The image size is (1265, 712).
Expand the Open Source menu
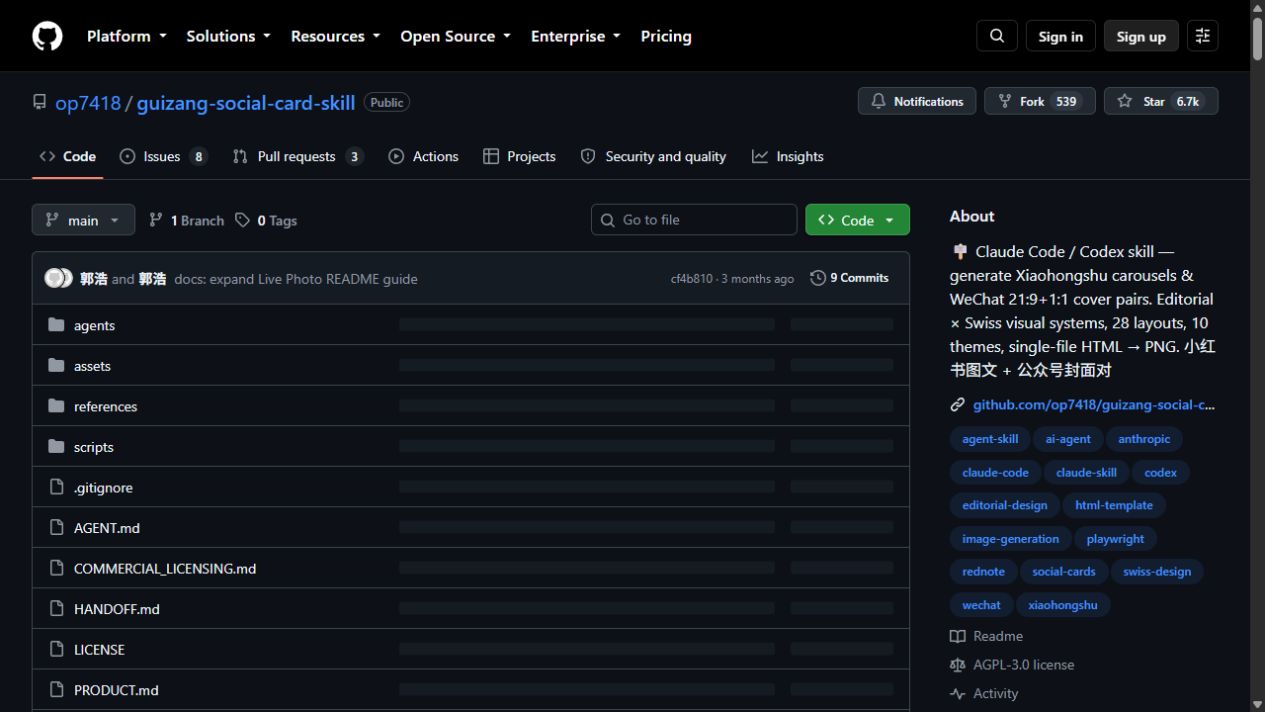click(455, 36)
